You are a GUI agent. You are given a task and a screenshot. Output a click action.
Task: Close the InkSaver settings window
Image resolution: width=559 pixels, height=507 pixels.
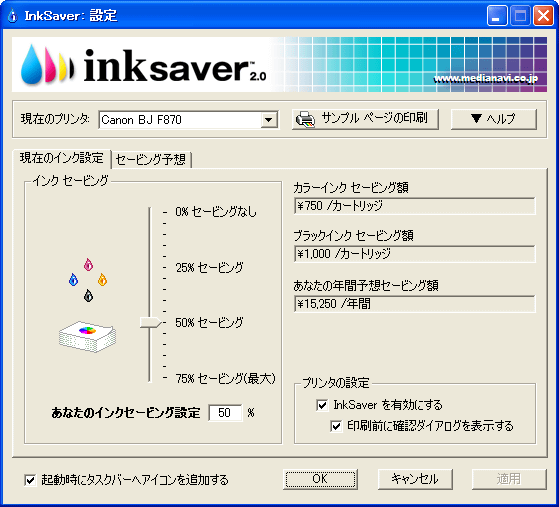[x=543, y=16]
